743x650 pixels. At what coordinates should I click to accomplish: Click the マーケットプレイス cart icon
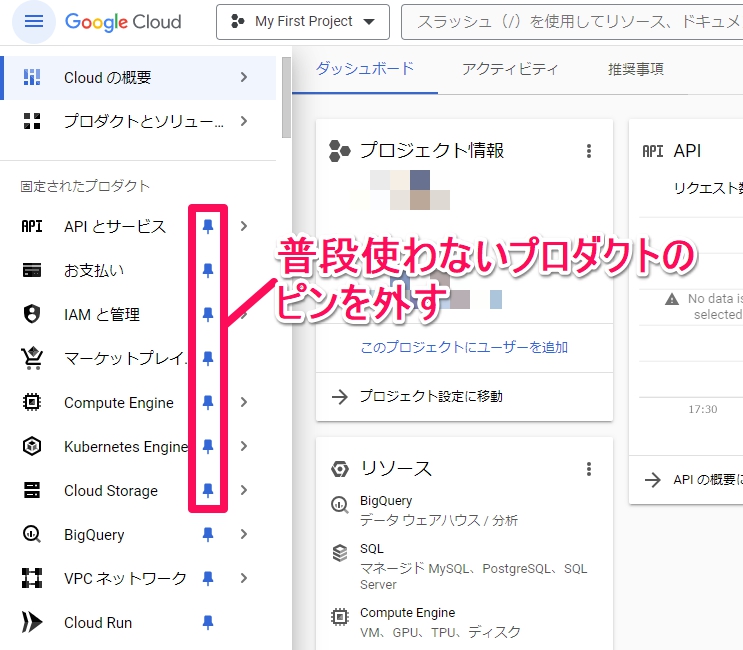point(32,358)
